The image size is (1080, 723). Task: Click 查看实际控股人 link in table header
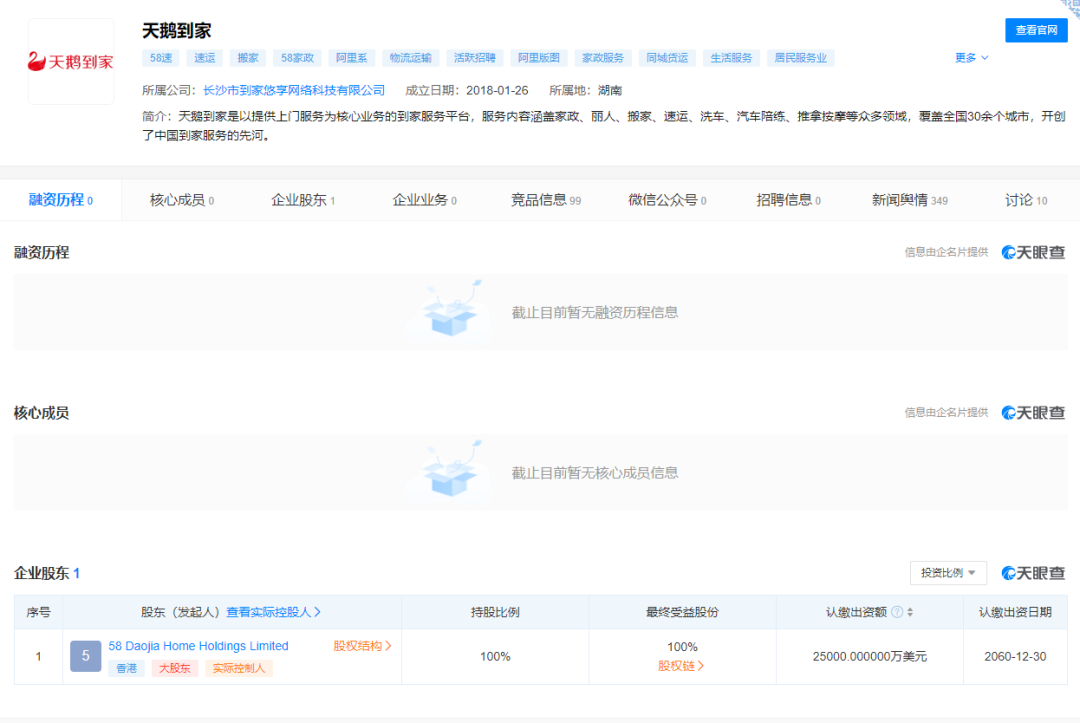pos(273,612)
